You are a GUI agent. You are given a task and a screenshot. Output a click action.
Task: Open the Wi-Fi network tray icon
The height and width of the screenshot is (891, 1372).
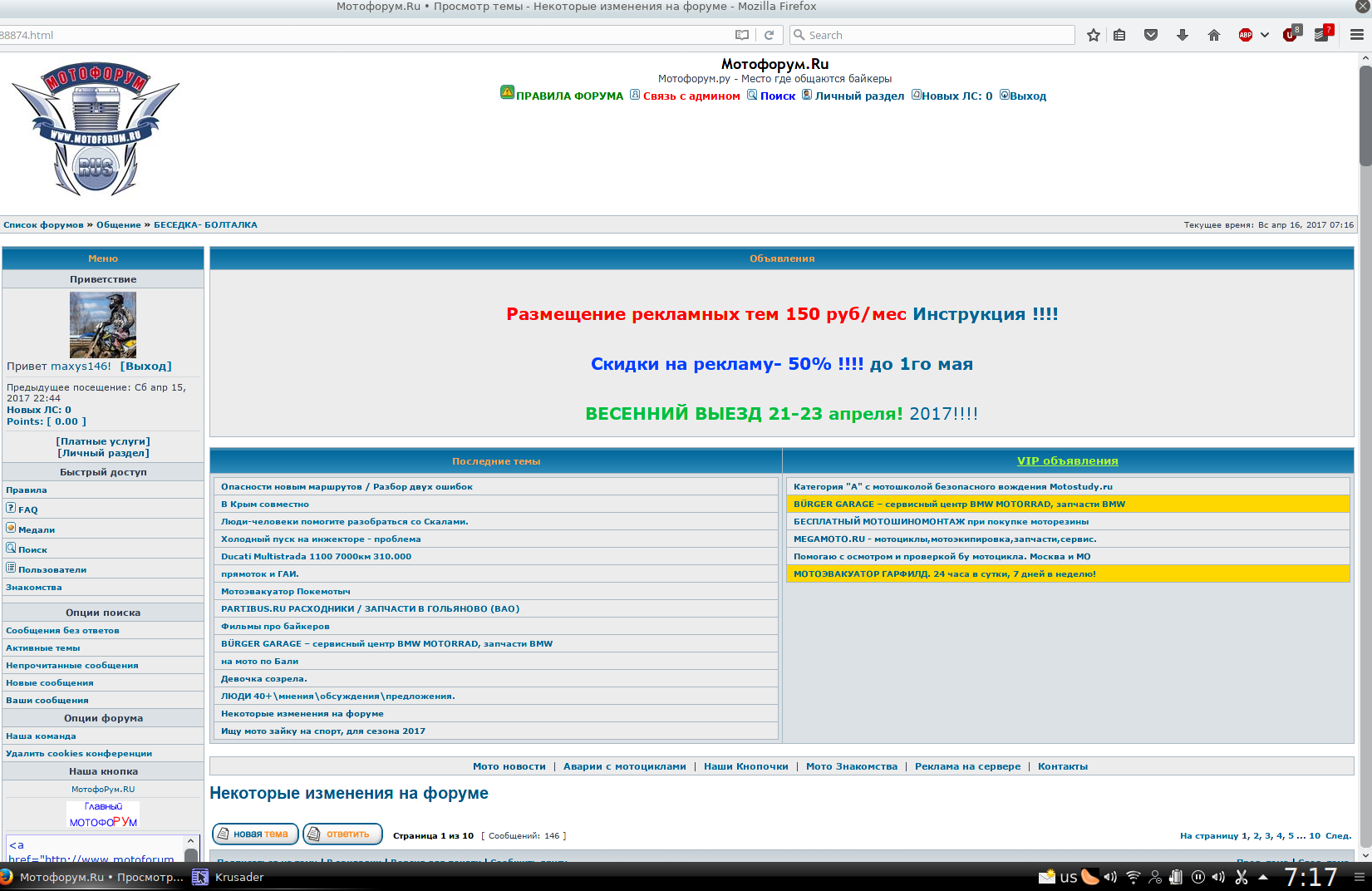coord(1133,877)
